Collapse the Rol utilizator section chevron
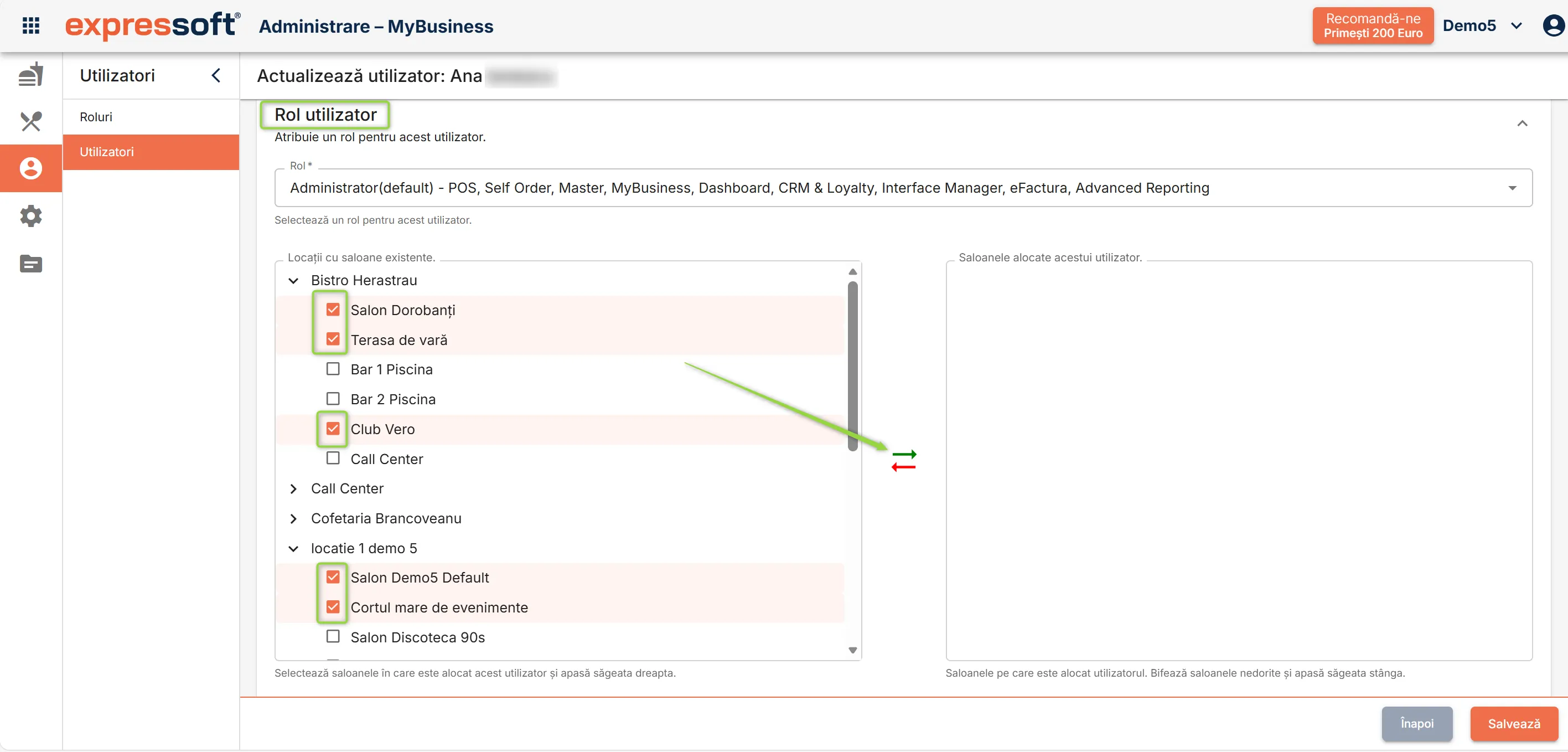 1523,123
